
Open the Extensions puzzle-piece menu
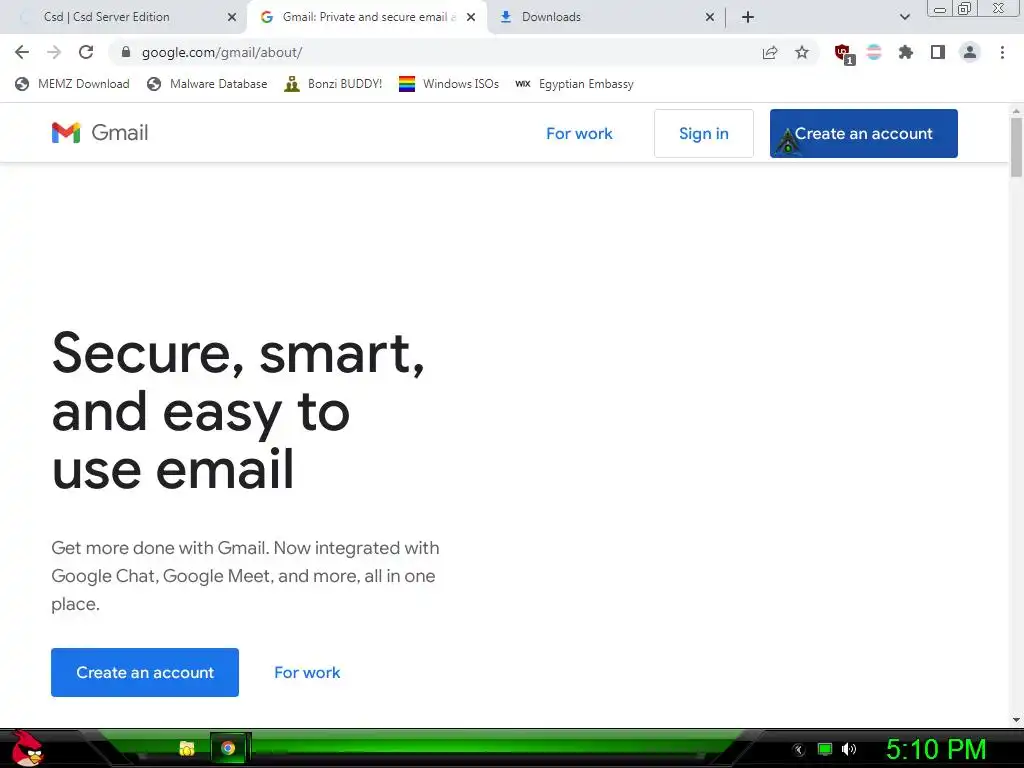(906, 52)
